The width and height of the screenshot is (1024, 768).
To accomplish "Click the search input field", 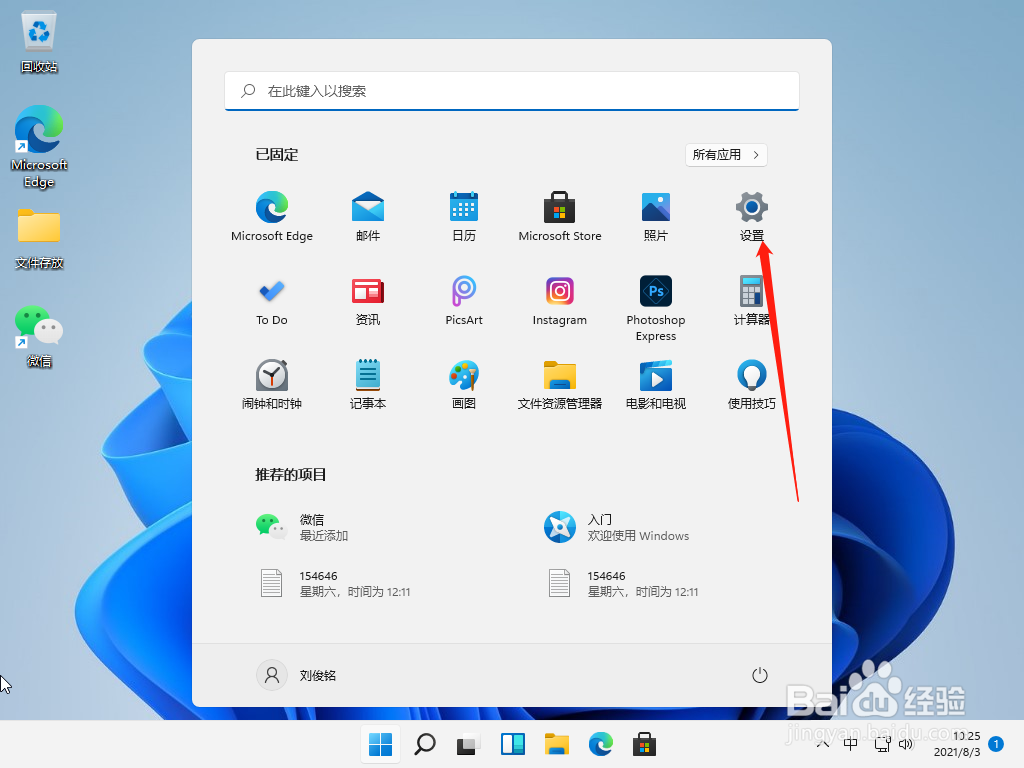I will tap(512, 91).
